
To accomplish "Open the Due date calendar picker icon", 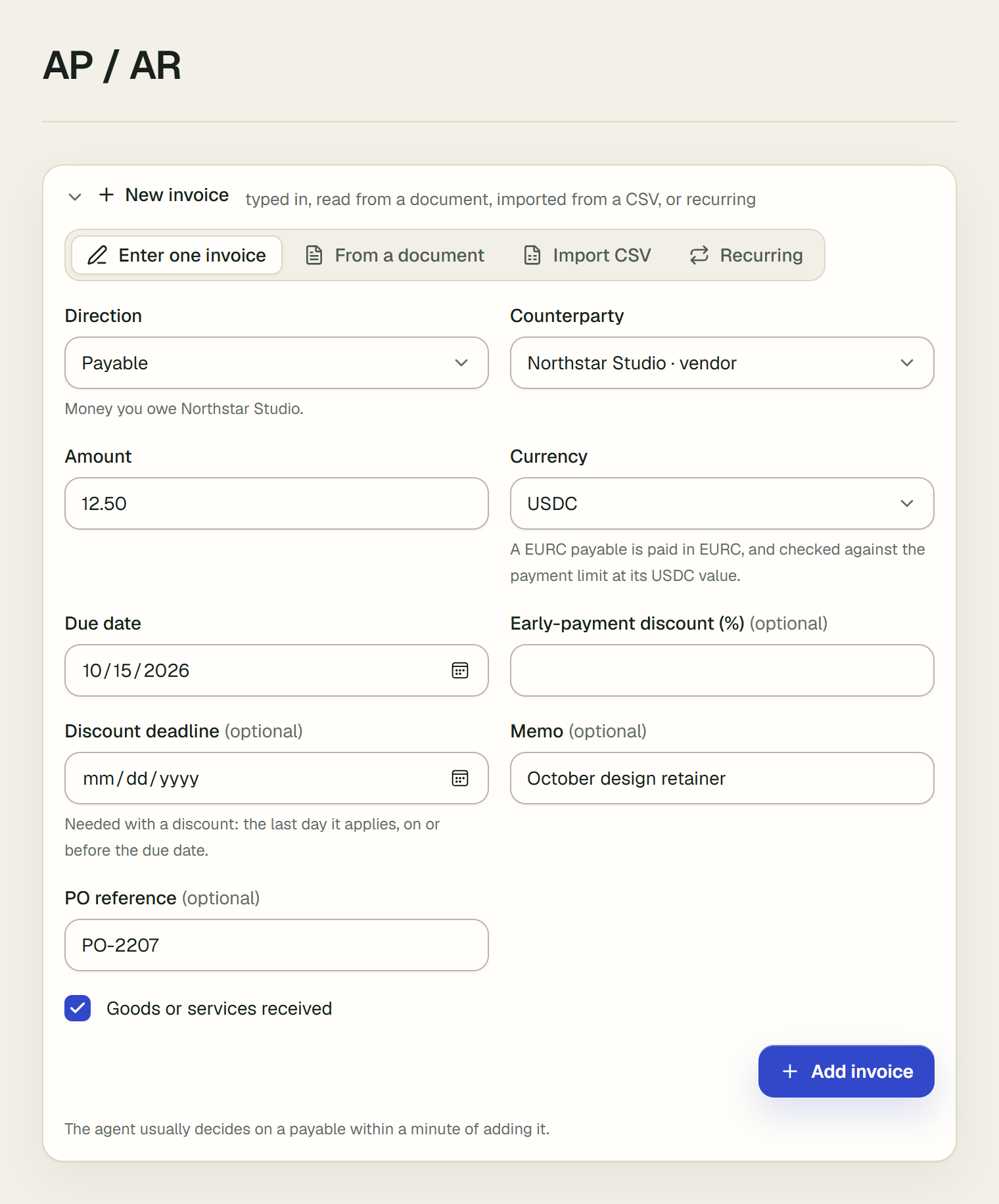I will (460, 670).
